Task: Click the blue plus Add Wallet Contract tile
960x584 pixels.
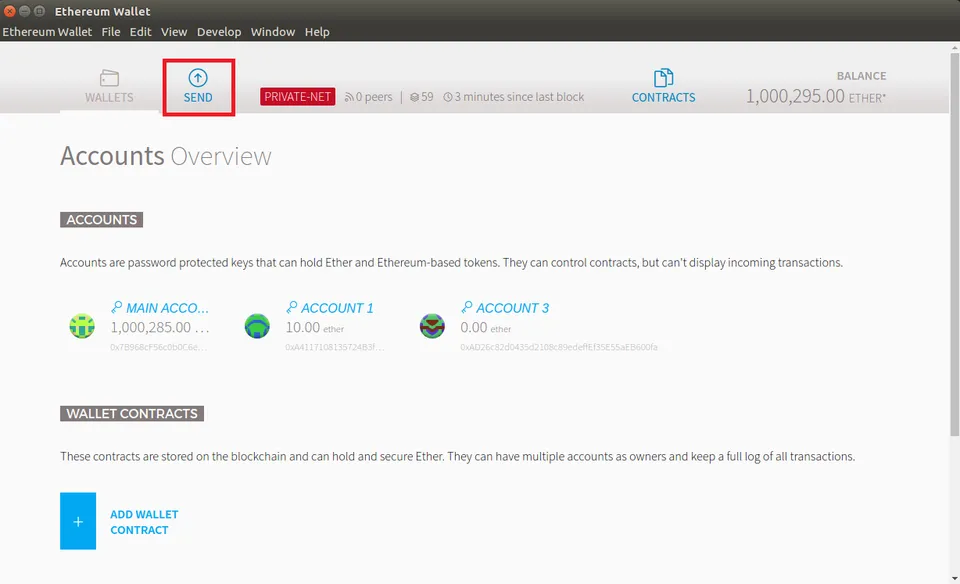Action: pyautogui.click(x=78, y=521)
